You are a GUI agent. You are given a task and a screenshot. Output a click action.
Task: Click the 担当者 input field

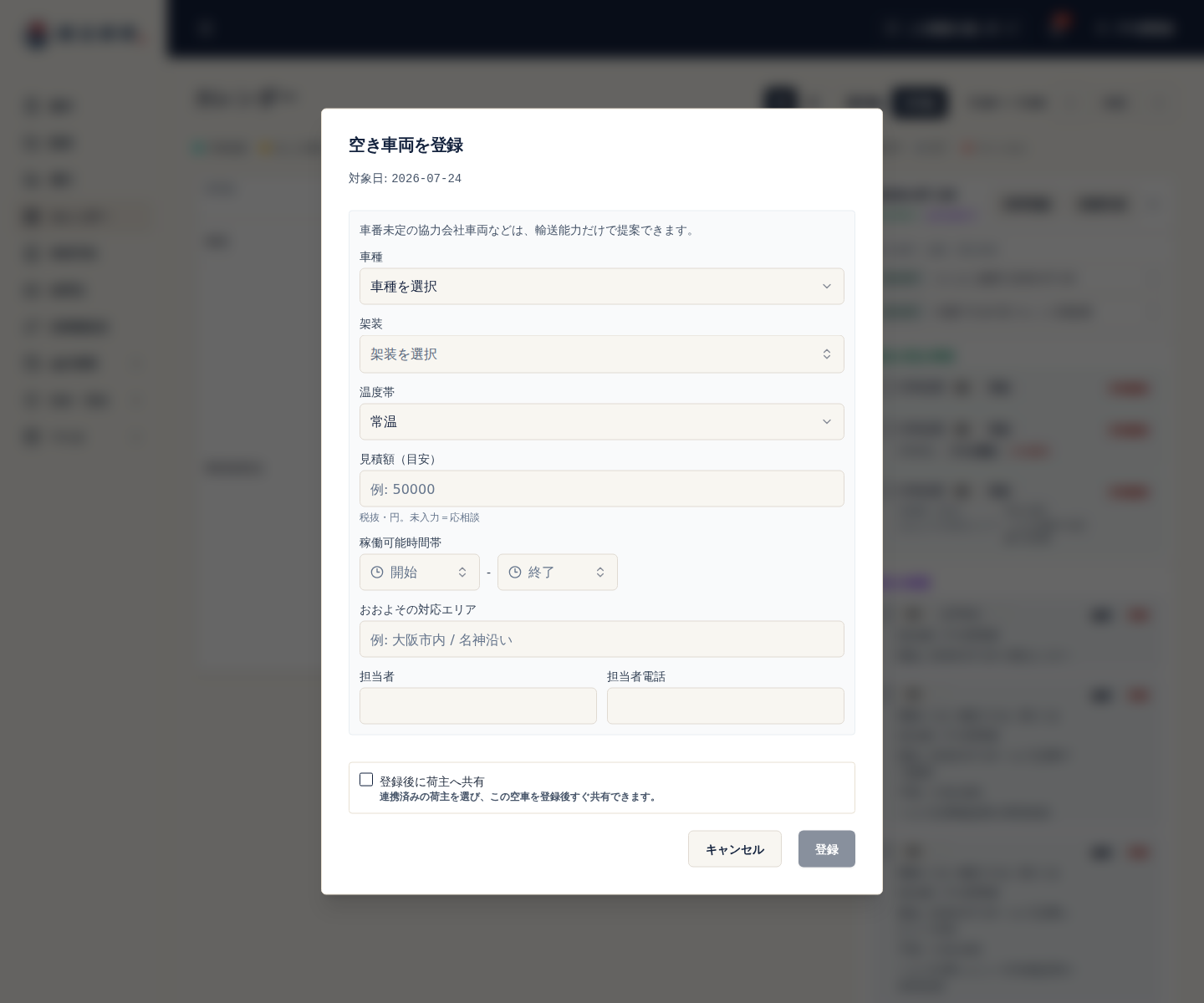pyautogui.click(x=478, y=705)
